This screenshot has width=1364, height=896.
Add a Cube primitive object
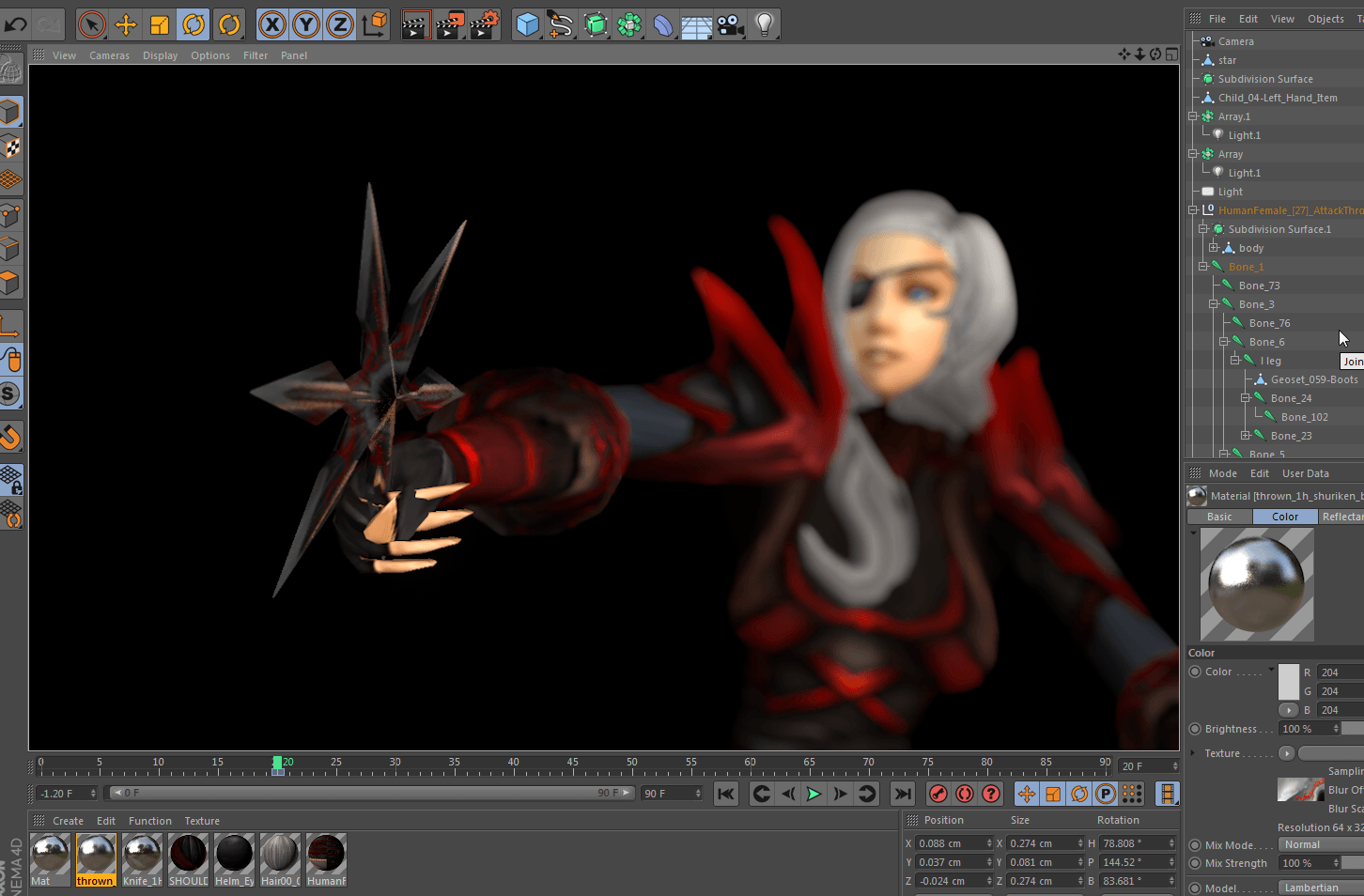coord(528,24)
